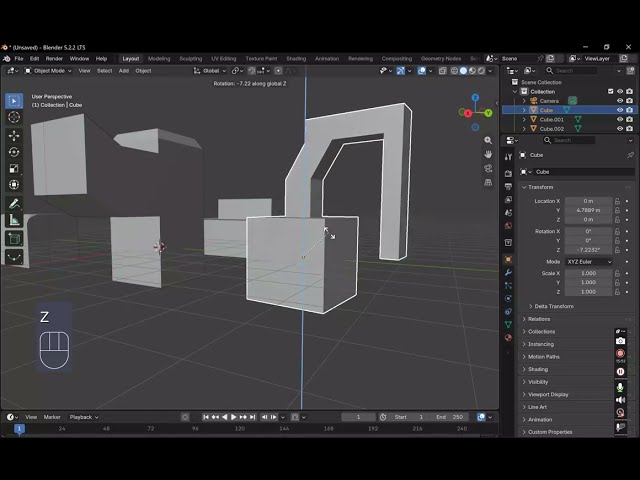This screenshot has width=640, height=480.
Task: Select rendered viewport shading
Action: point(481,71)
